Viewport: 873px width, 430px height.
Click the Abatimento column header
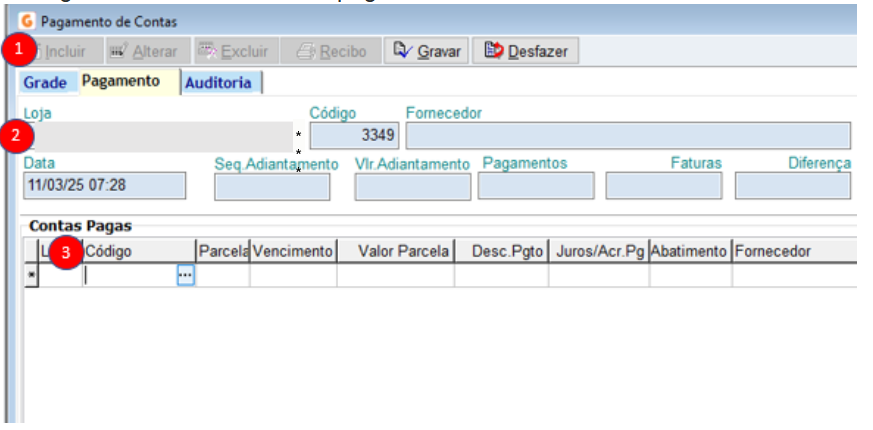tap(691, 251)
